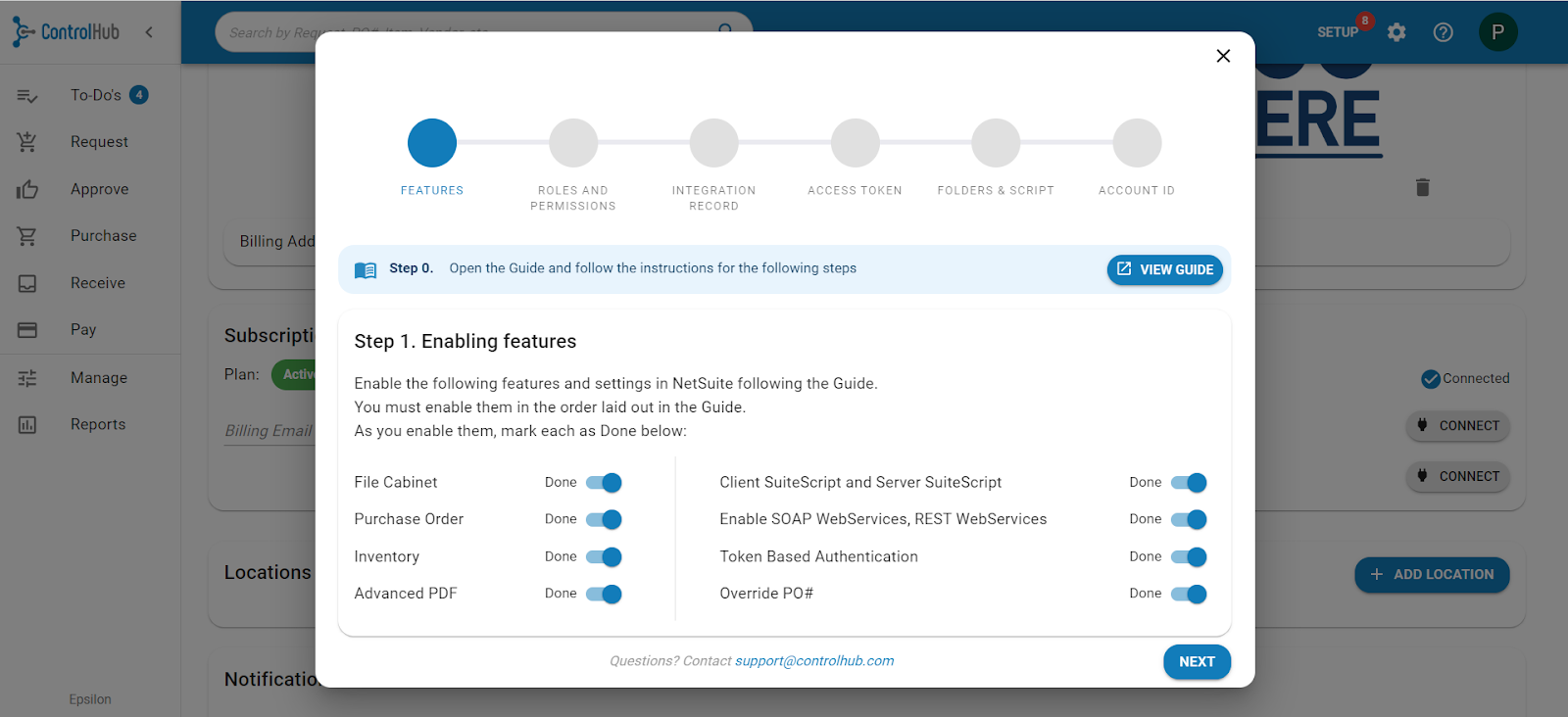Toggle Override PO# Done switch
Screen dimensions: 1568x717
[x=1189, y=594]
